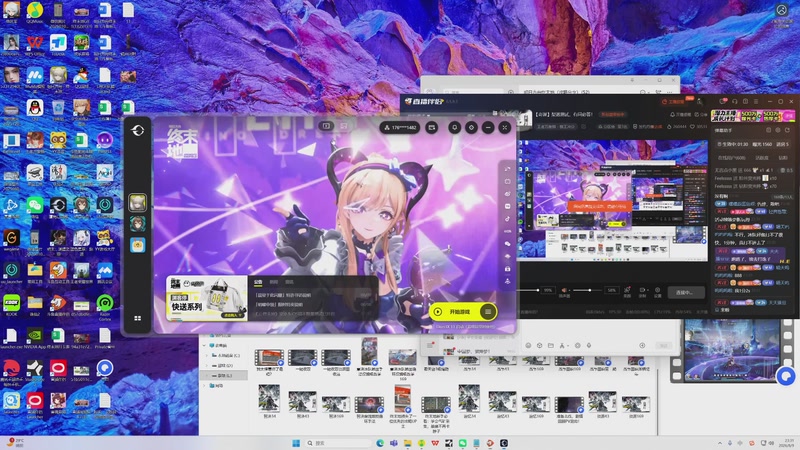Open the settings gear in 直播伴侣 bottom bar
This screenshot has width=800, height=450.
pos(658,290)
